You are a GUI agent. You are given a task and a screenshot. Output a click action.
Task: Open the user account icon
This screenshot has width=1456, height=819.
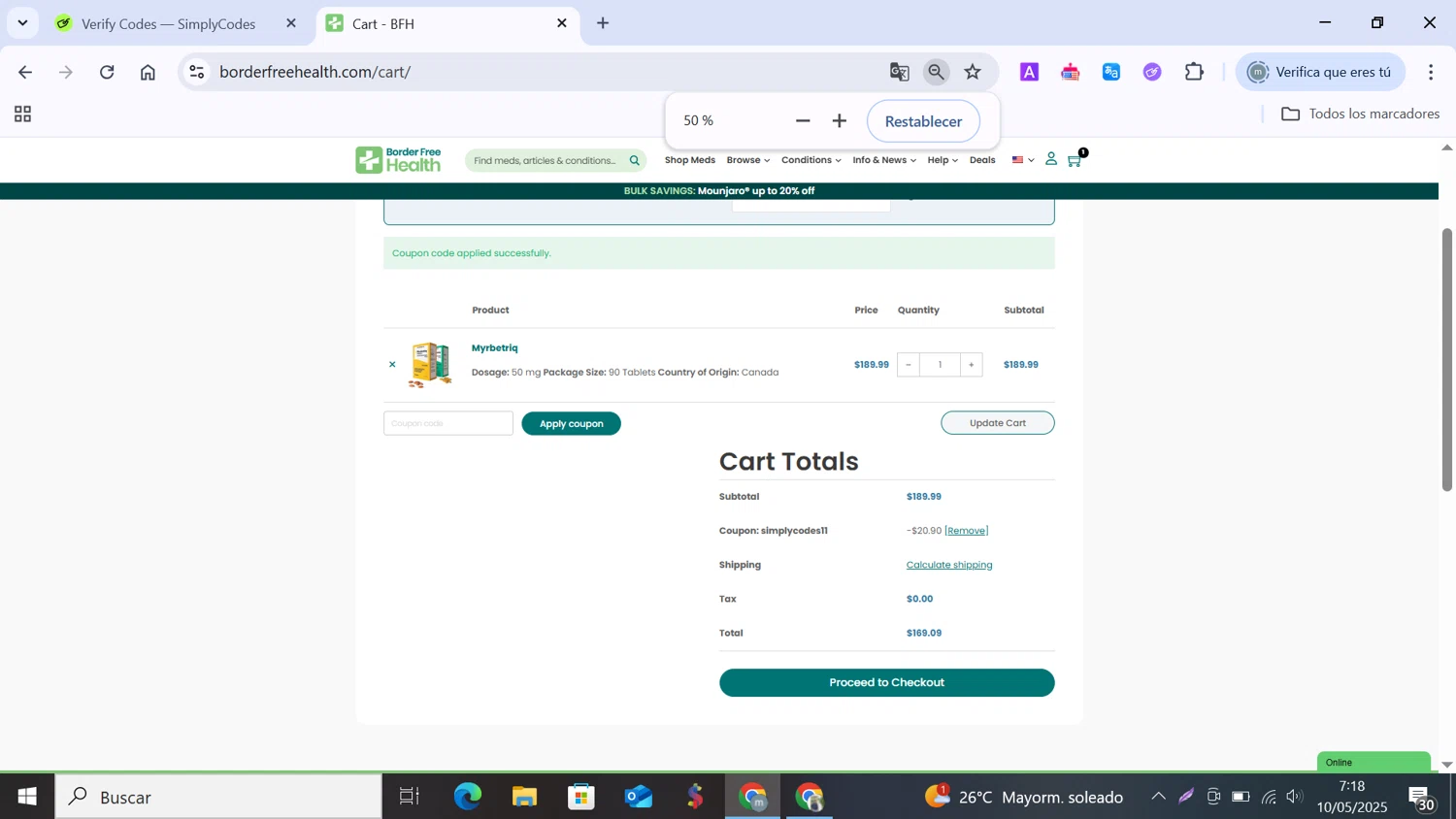[x=1051, y=159]
